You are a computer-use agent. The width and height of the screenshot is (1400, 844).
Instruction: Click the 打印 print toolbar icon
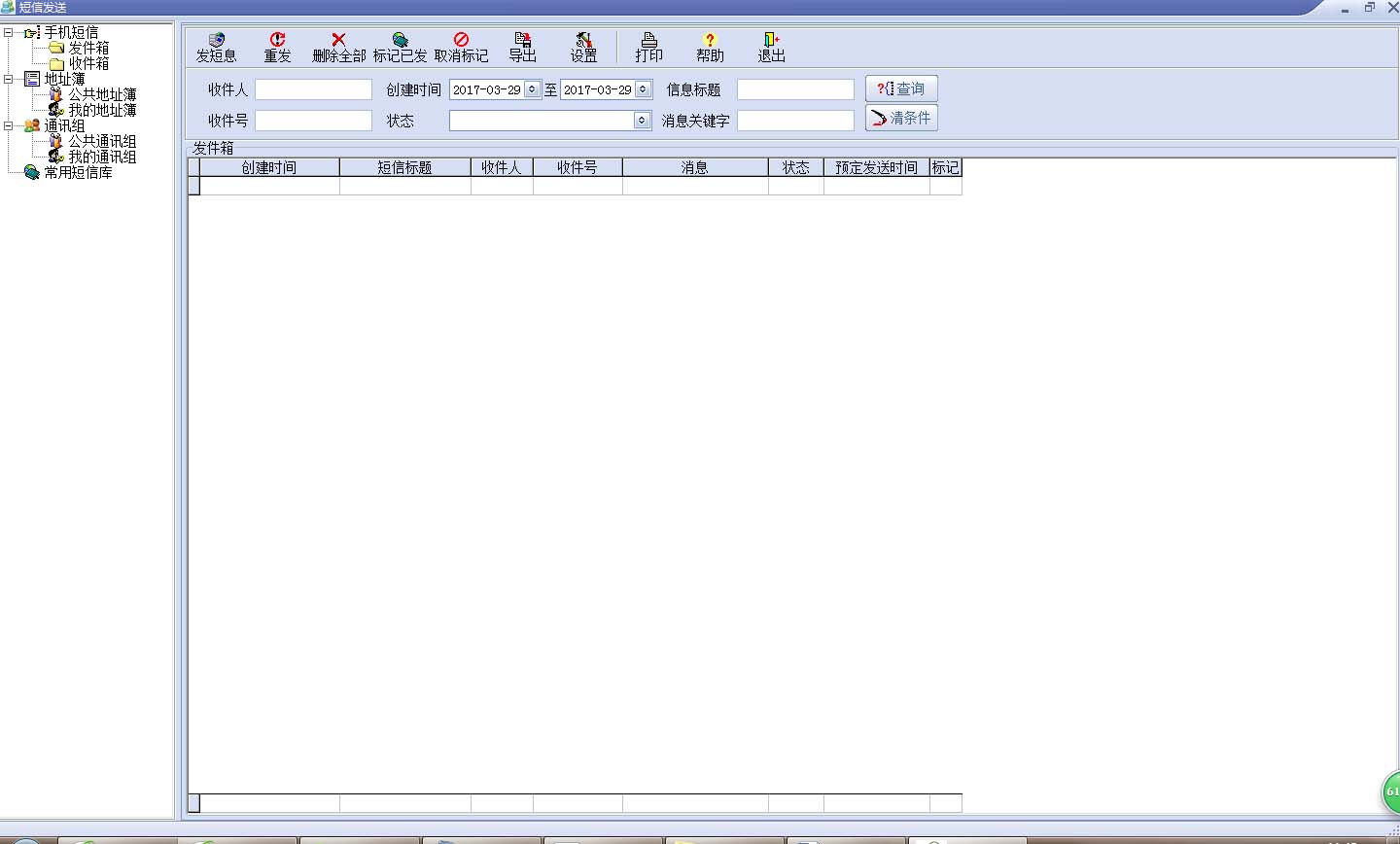pyautogui.click(x=648, y=47)
